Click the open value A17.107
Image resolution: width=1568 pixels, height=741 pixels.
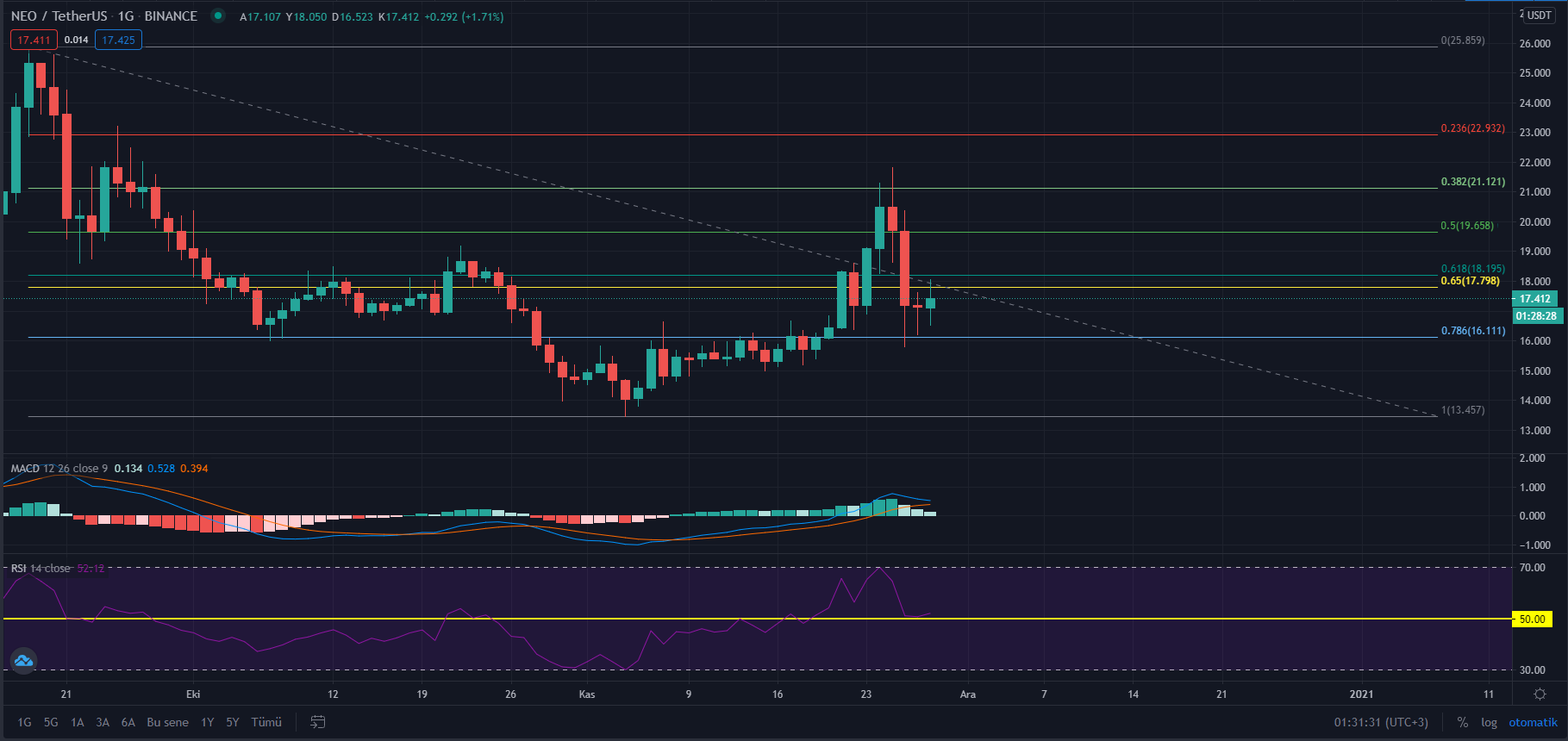click(x=260, y=16)
